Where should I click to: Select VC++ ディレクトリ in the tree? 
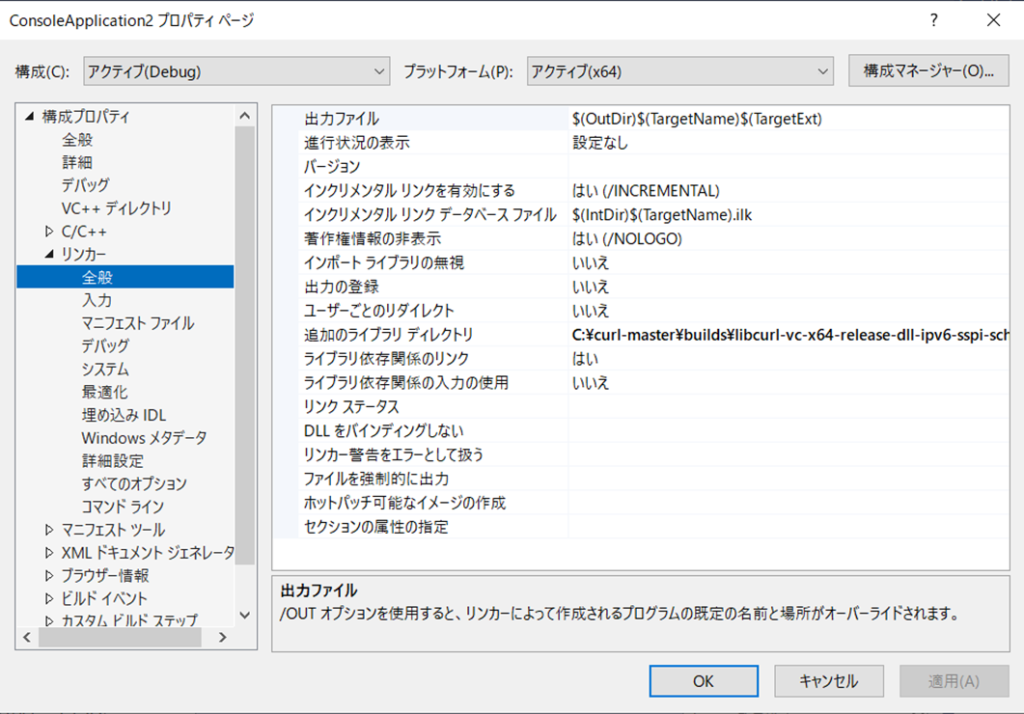pos(116,208)
